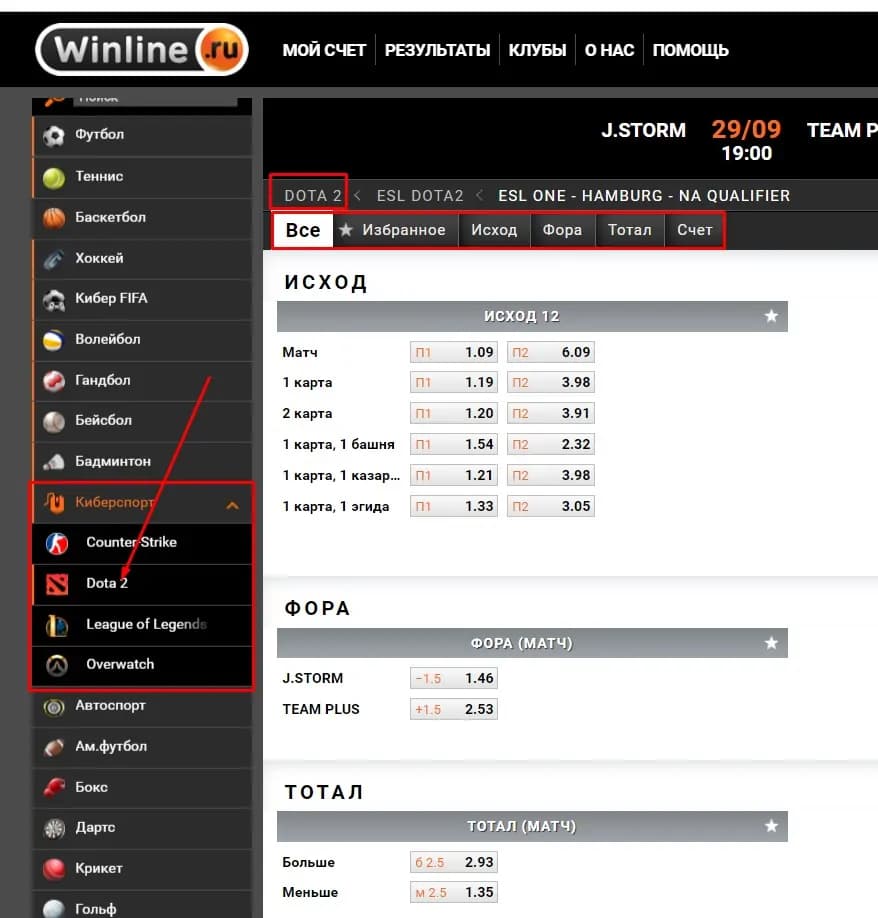Bet on Матч П2 at 6.09
This screenshot has height=918, width=878.
(x=551, y=352)
